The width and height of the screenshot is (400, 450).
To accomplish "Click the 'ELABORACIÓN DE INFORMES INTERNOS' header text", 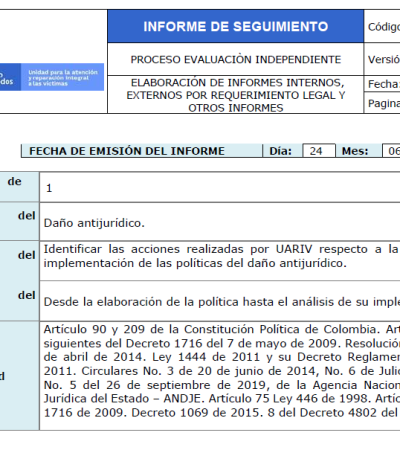I will [x=237, y=82].
